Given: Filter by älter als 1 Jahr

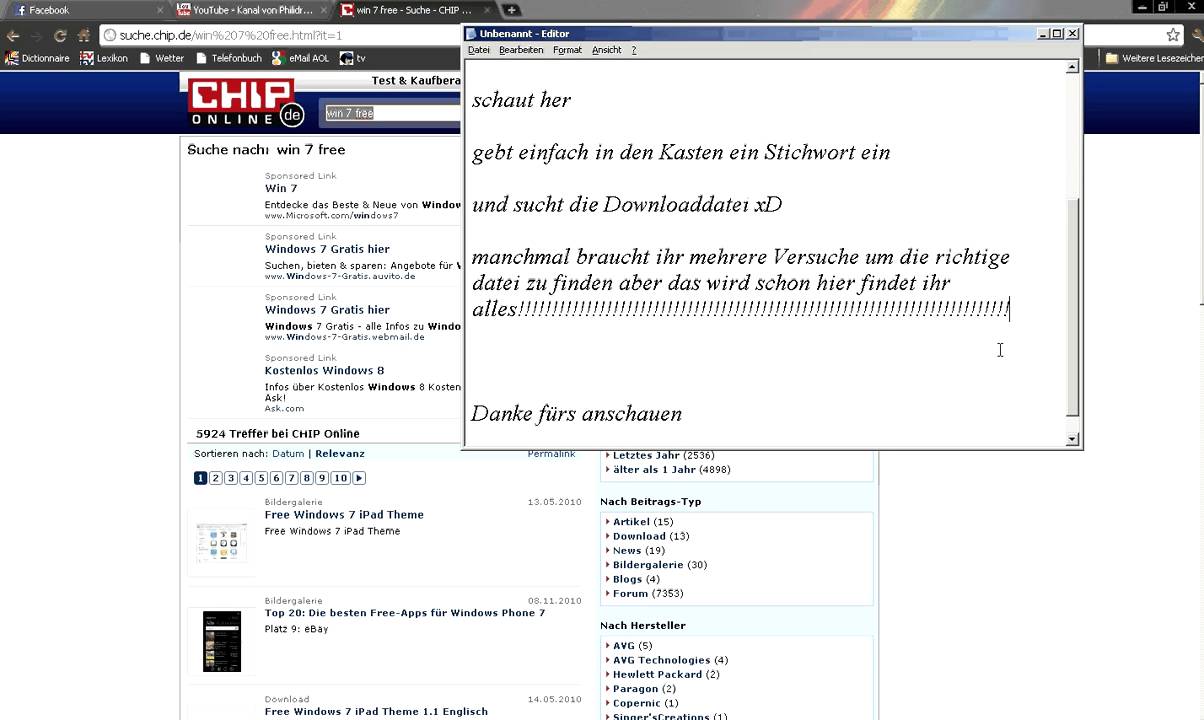Looking at the screenshot, I should click(653, 469).
